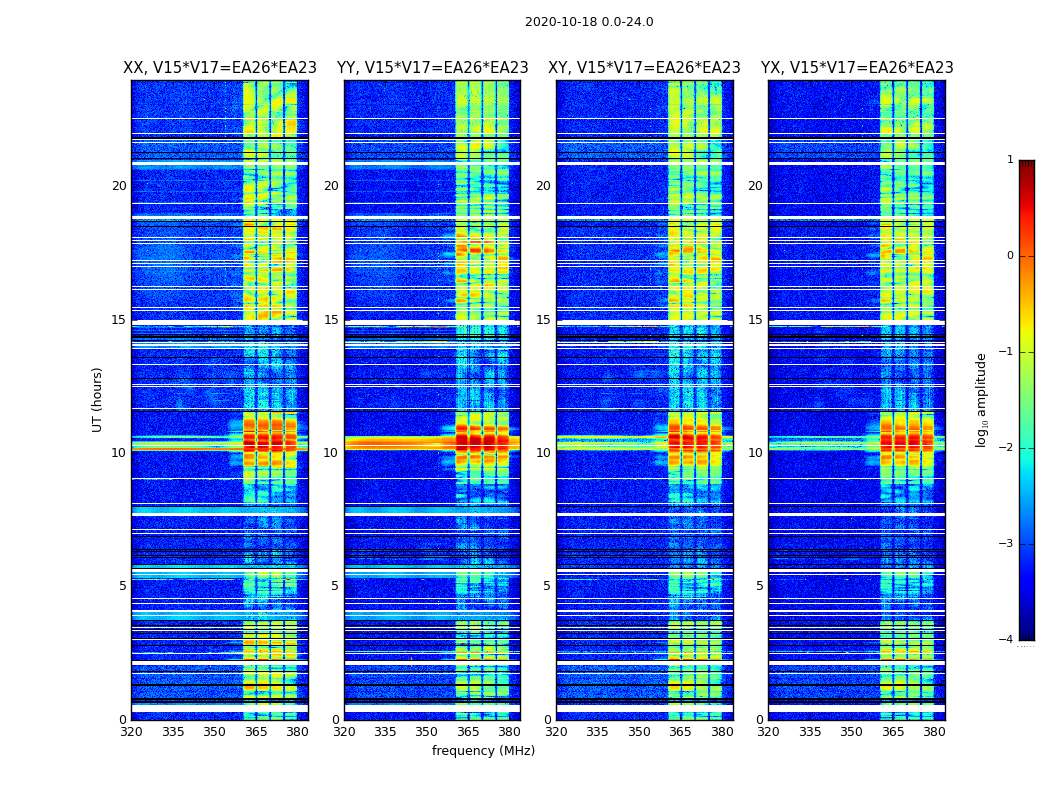
Task: Click the XX, V15*V17=EA26*EA23 panel title
Action: coord(220,68)
